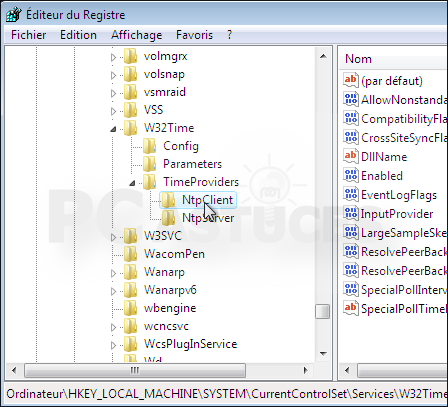This screenshot has height=407, width=448.
Task: Click the tree vertical scrollbar thumb
Action: [322, 311]
